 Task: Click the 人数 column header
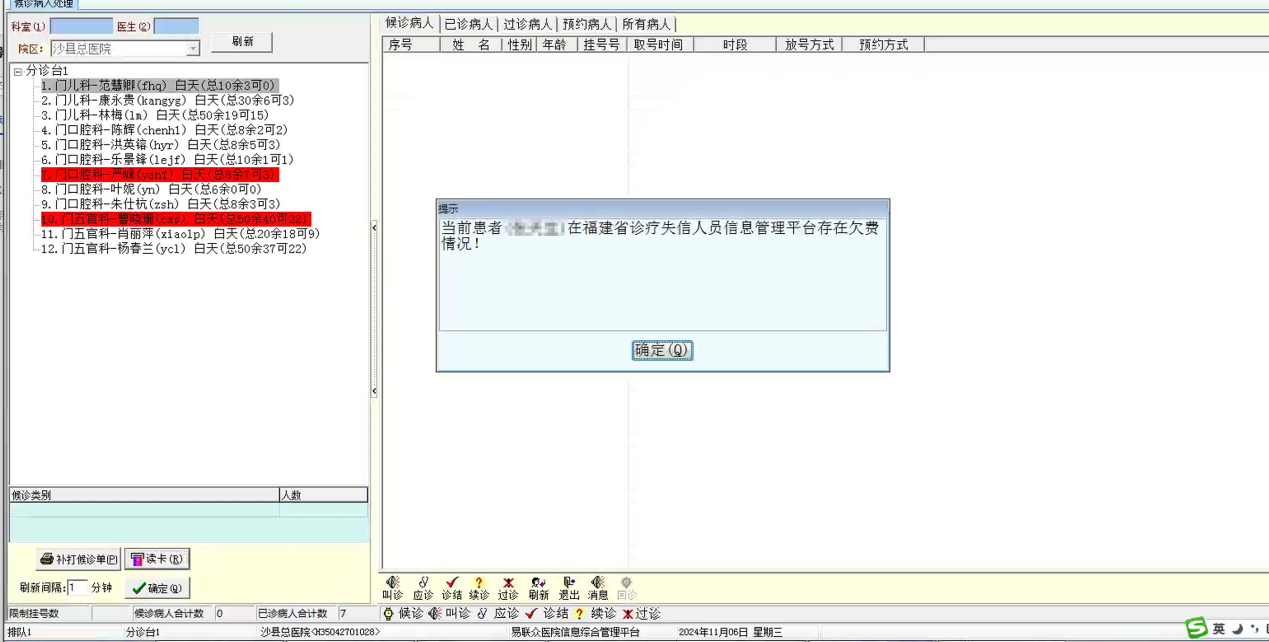pos(323,495)
